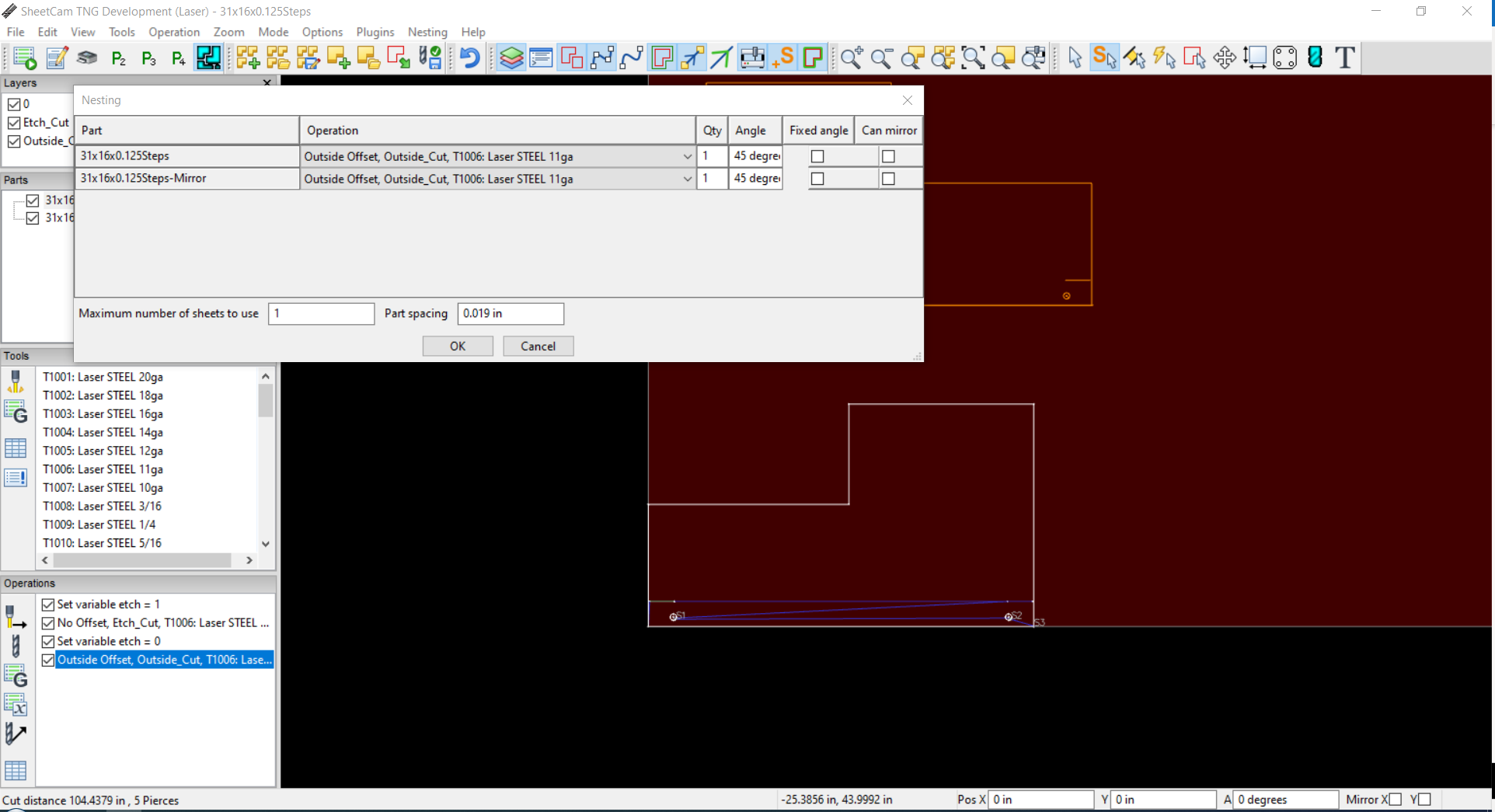Select the P3 toolbar icon
This screenshot has width=1495, height=812.
pos(148,58)
